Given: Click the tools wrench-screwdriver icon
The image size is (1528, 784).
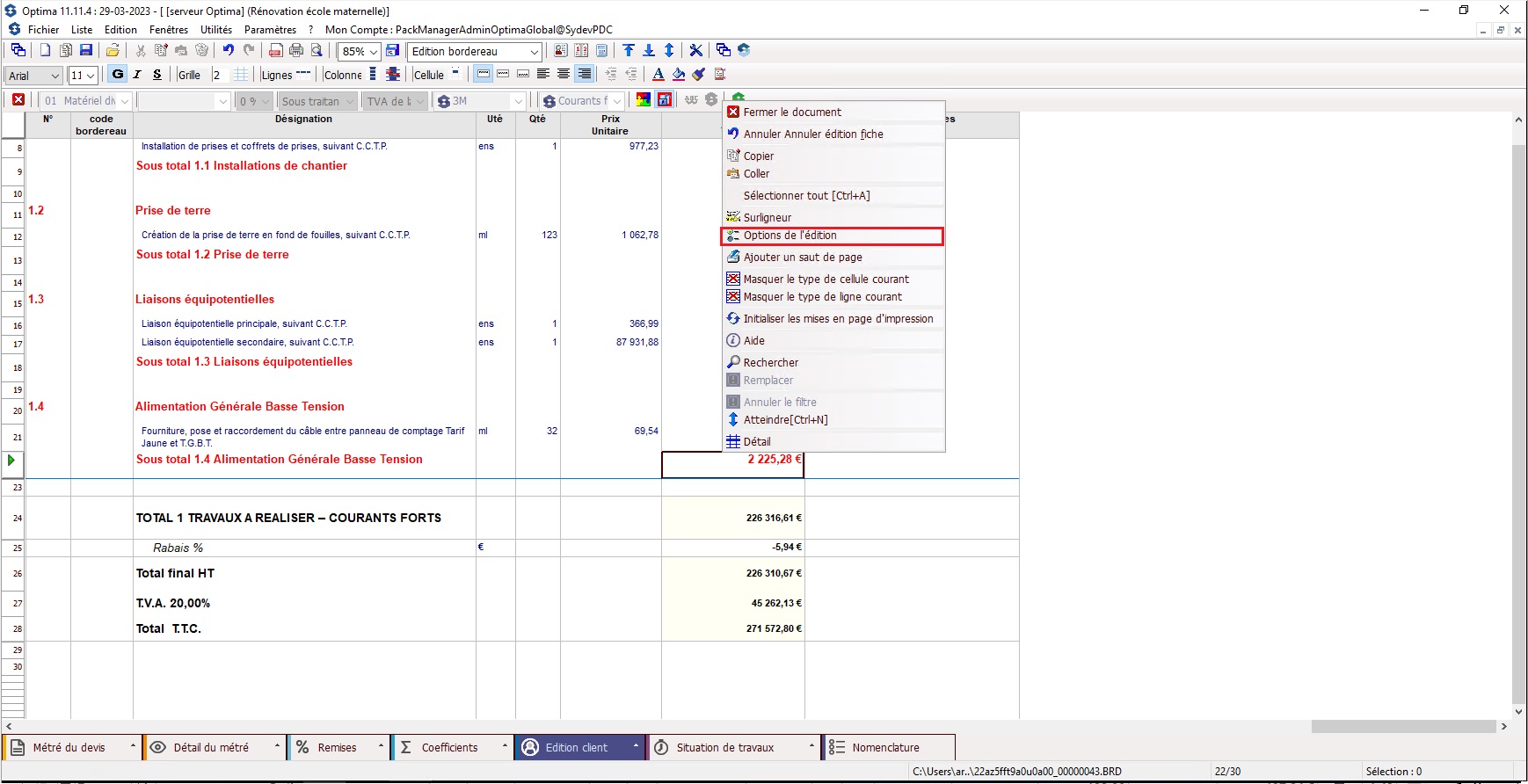Looking at the screenshot, I should [x=695, y=50].
